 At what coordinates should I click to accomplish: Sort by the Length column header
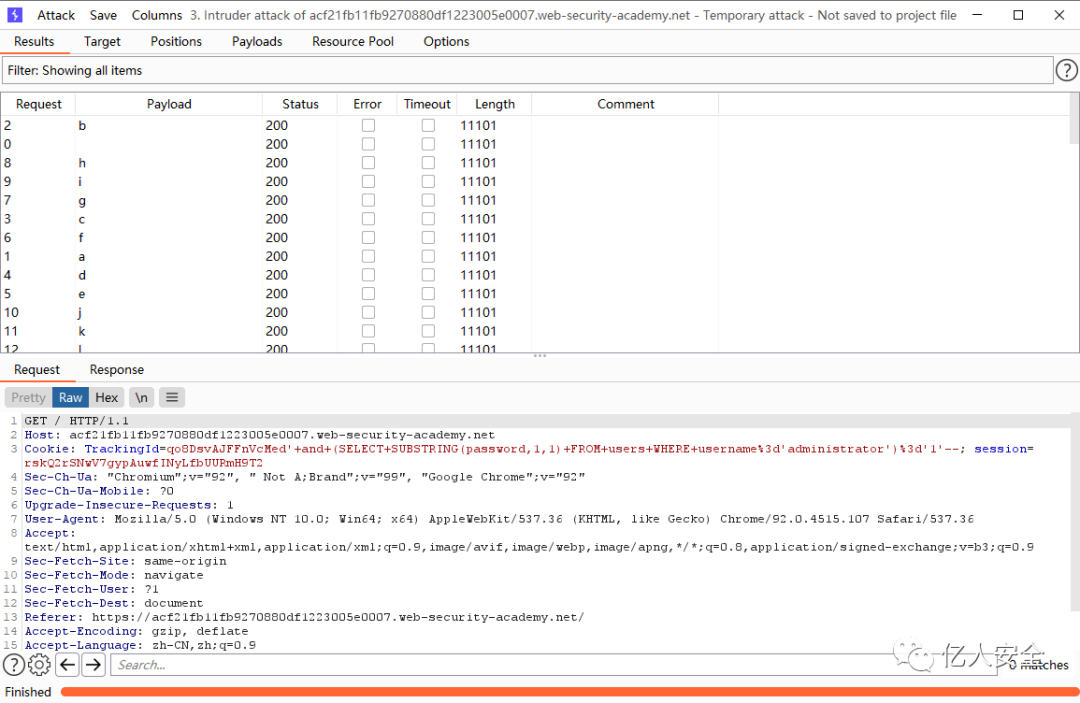pyautogui.click(x=495, y=104)
